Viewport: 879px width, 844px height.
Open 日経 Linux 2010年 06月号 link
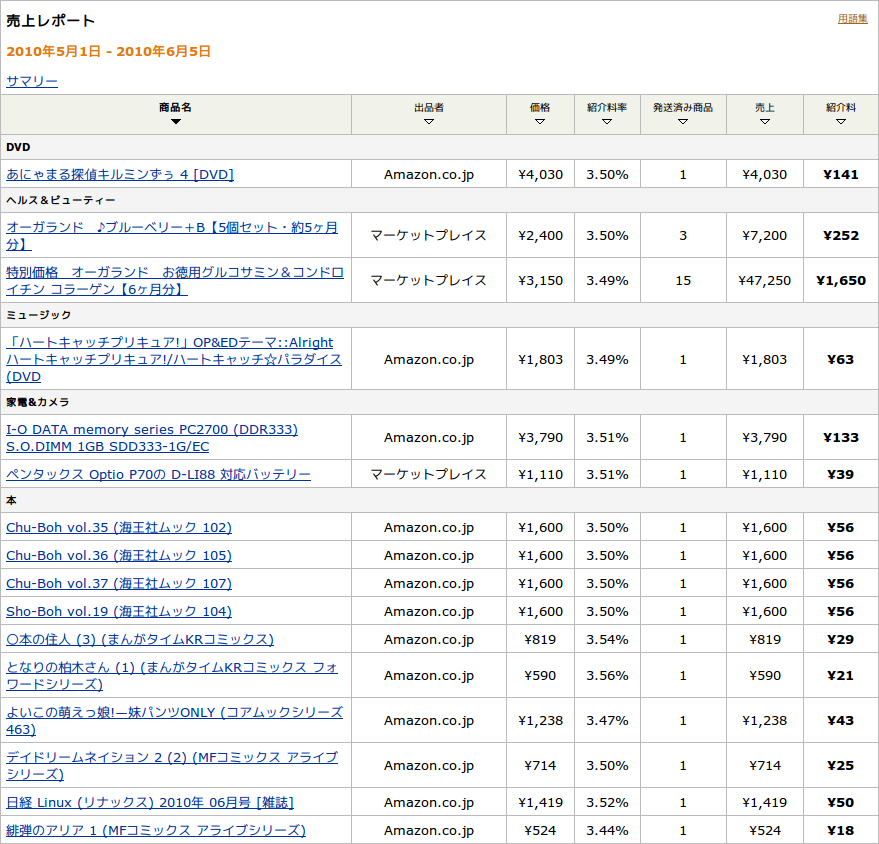pos(150,802)
